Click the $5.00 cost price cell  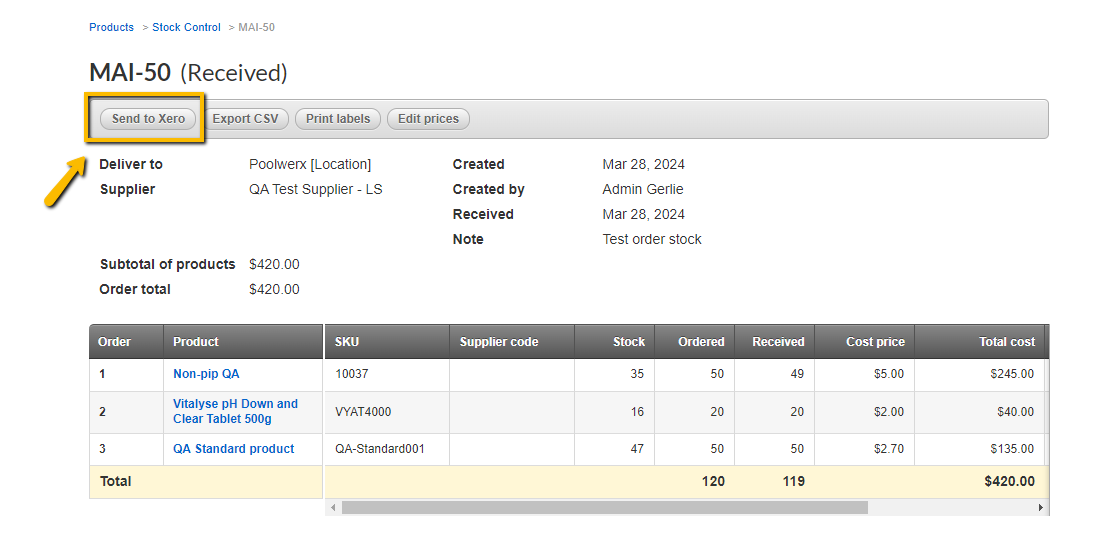pyautogui.click(x=865, y=374)
